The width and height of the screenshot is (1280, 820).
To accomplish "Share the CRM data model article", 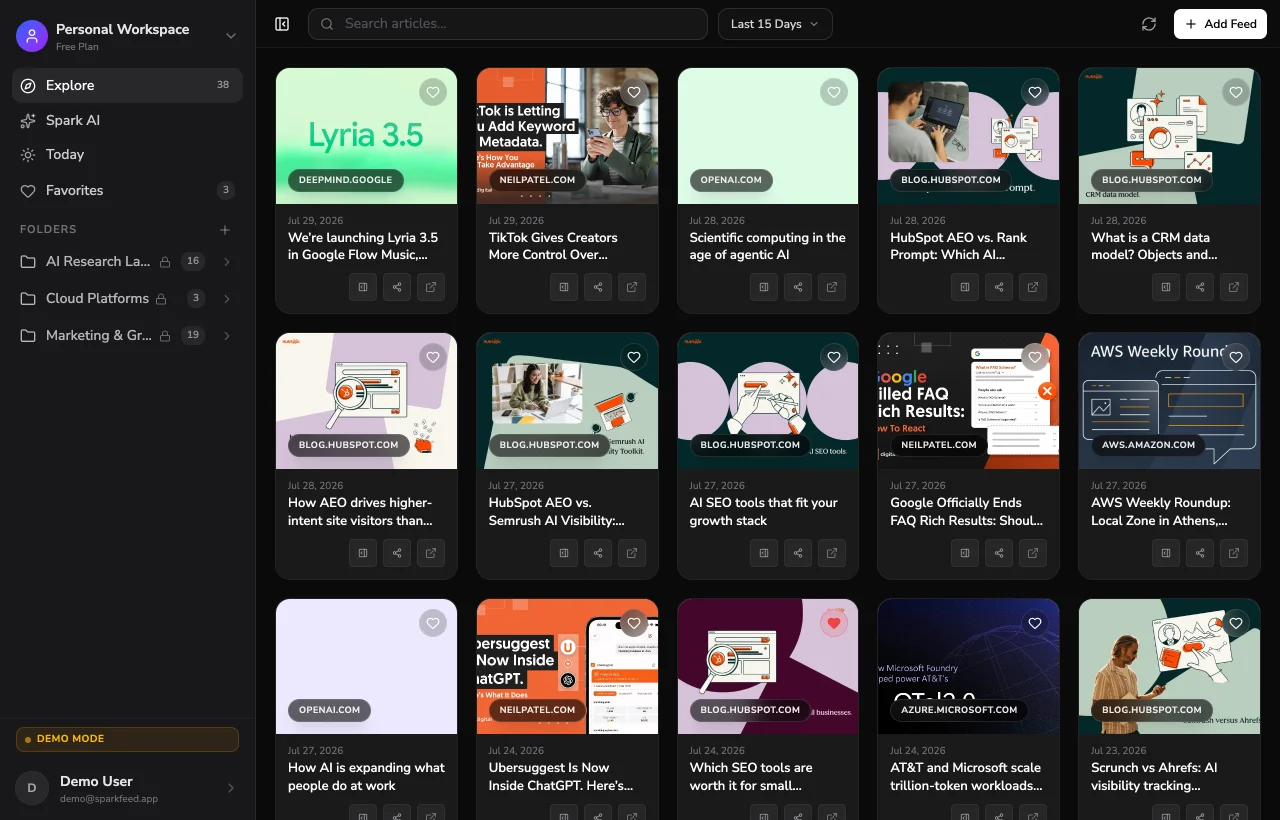I will click(1200, 287).
